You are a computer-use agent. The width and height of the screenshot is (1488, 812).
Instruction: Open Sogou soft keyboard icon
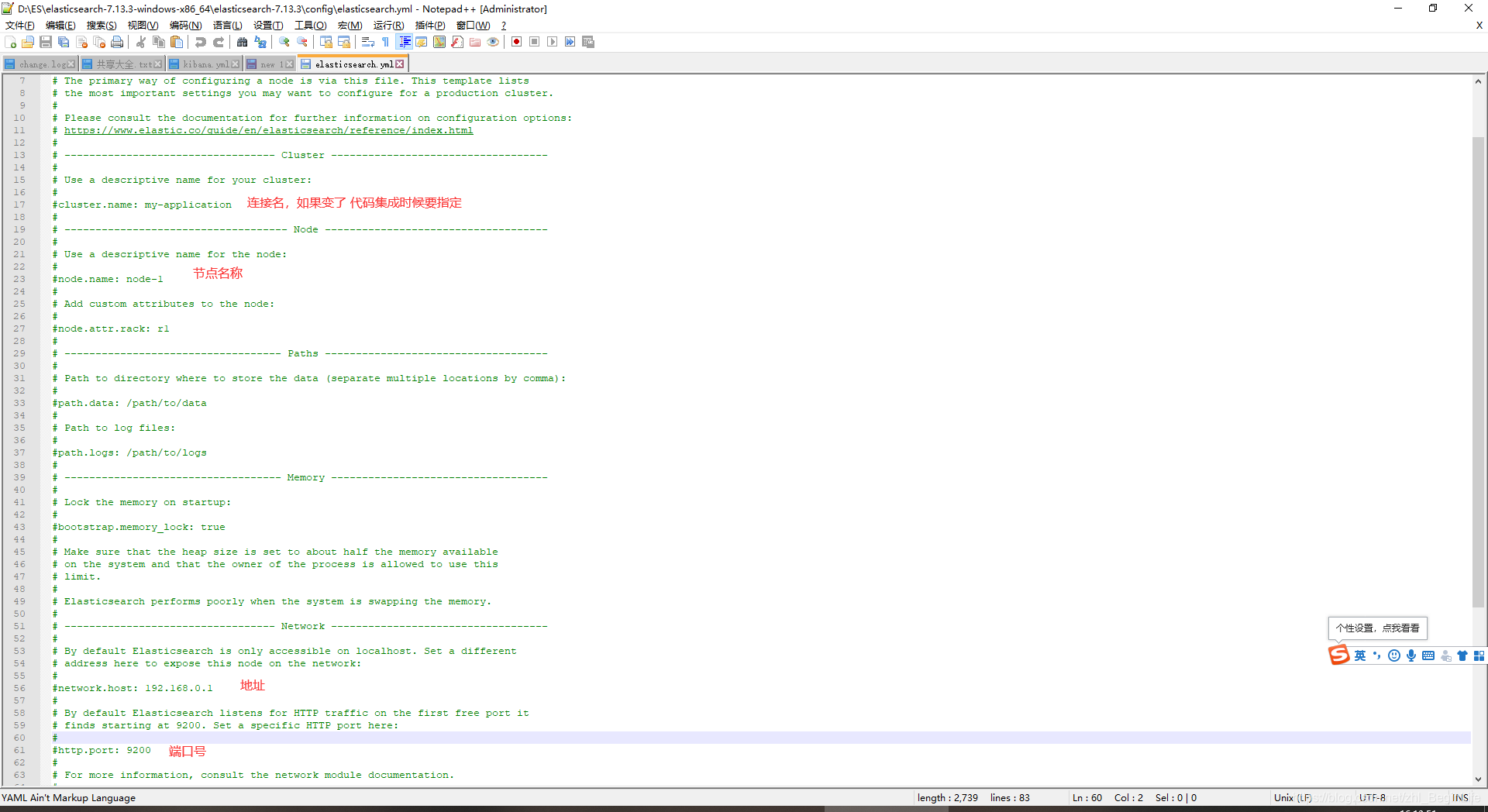click(1428, 656)
